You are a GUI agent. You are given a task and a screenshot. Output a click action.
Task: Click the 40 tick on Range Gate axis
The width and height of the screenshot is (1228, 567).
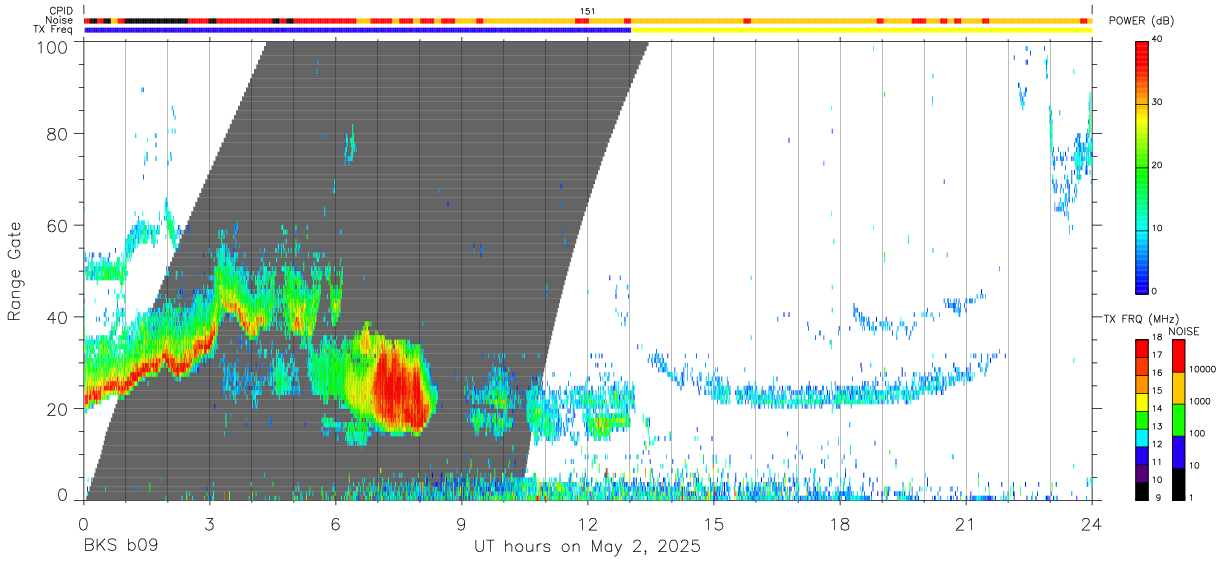[59, 317]
